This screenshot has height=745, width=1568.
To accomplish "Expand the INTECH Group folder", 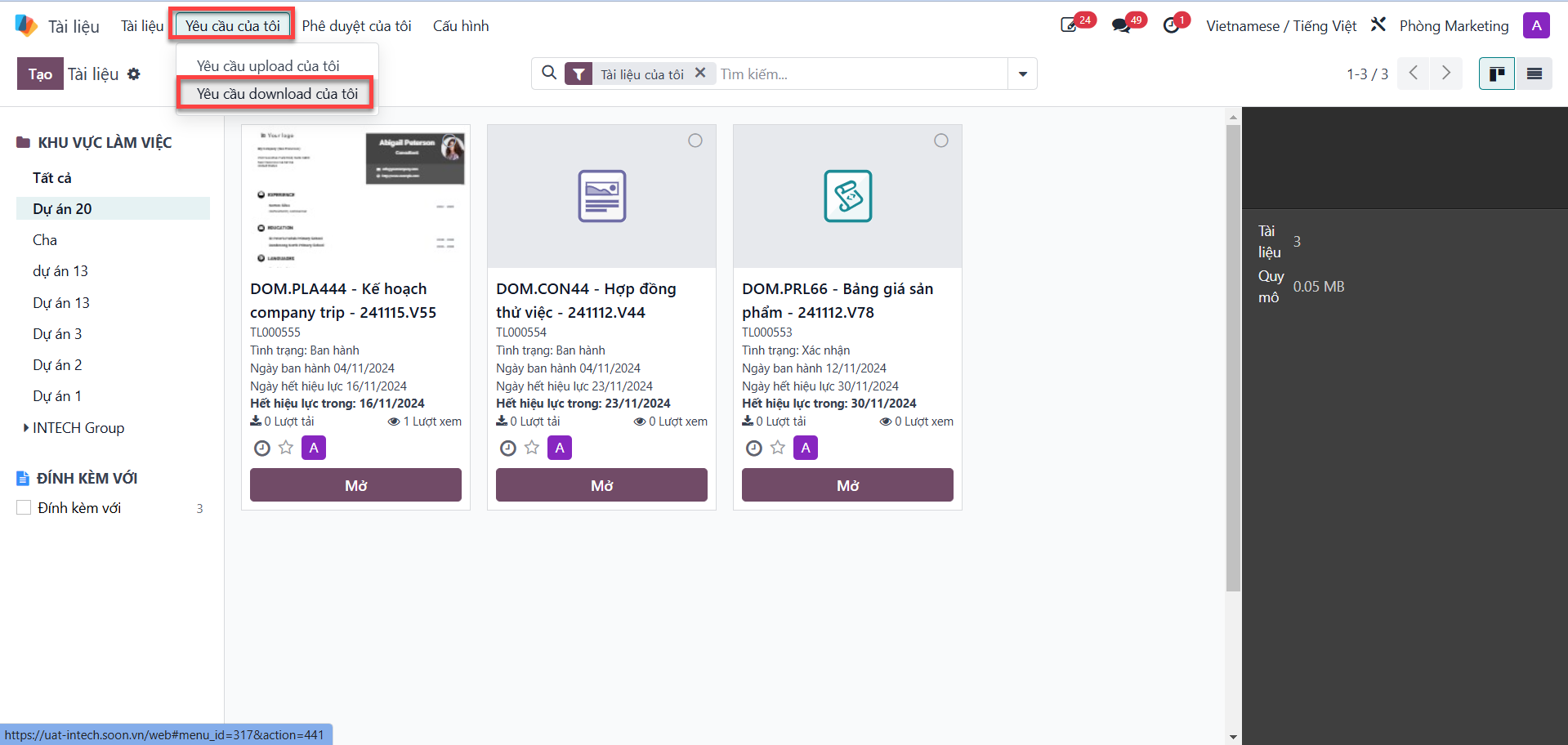I will click(26, 427).
